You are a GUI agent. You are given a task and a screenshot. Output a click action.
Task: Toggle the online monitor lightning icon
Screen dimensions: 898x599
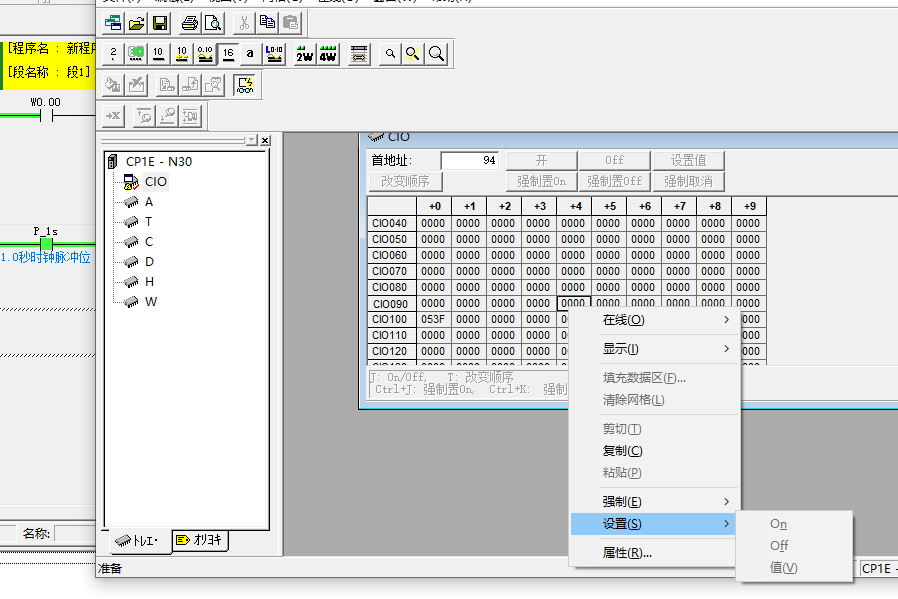(244, 85)
